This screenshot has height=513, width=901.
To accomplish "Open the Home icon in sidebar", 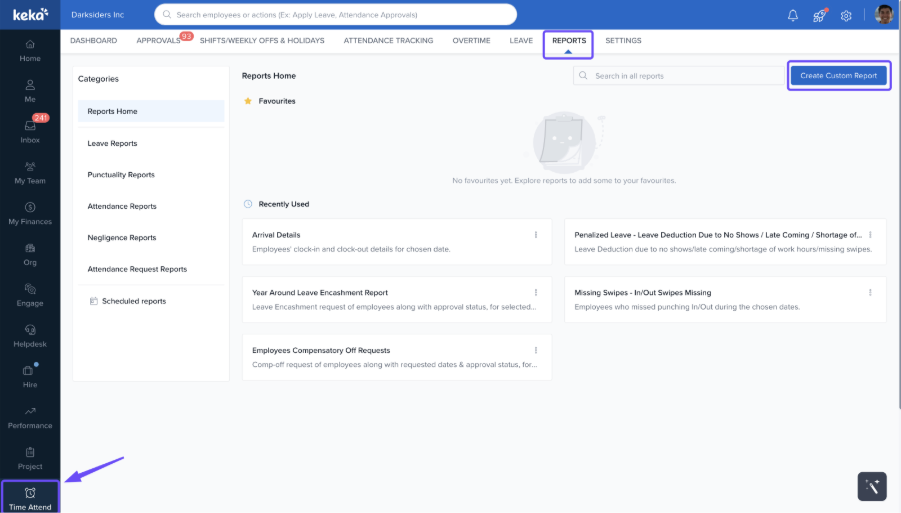I will (30, 50).
